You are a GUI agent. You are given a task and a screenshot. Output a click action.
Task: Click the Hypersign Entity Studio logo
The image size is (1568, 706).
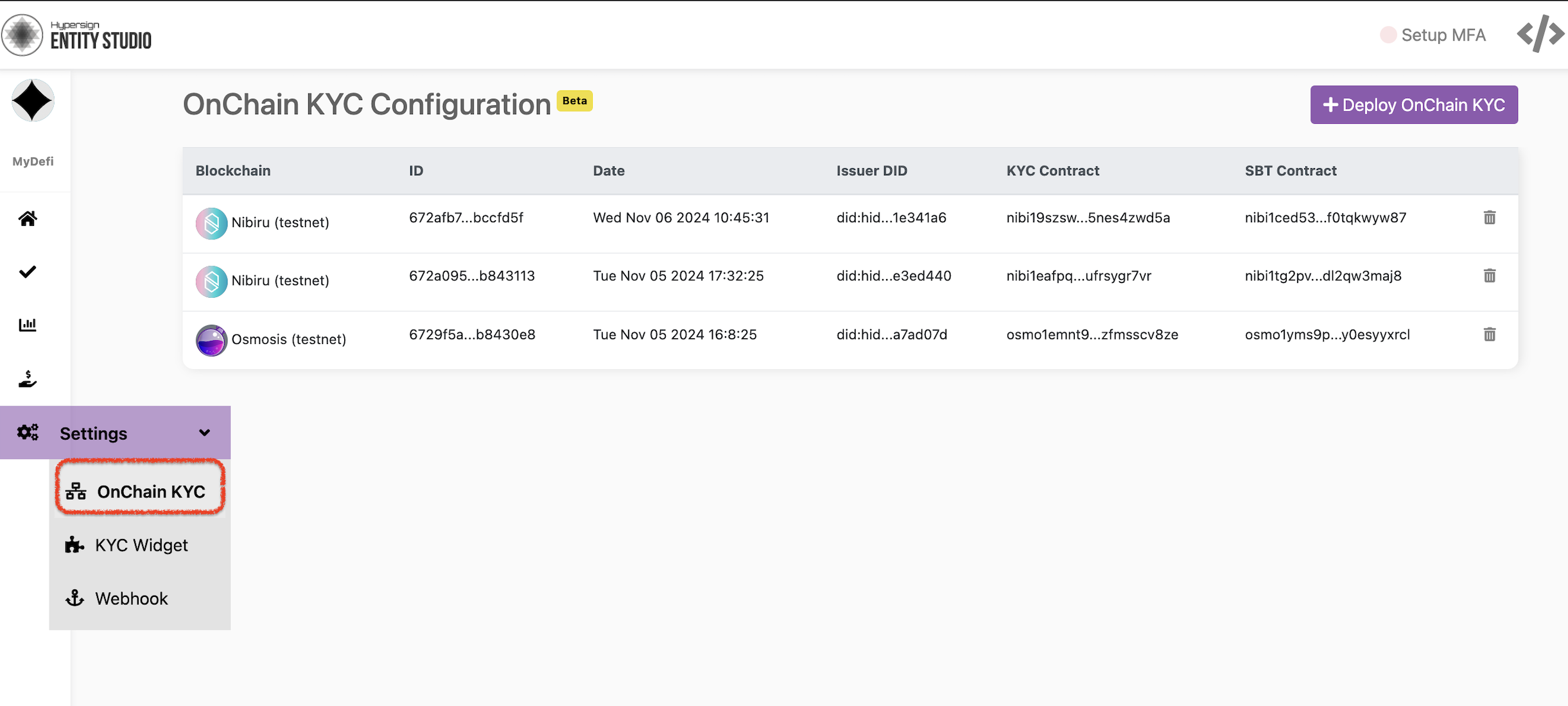(x=77, y=35)
